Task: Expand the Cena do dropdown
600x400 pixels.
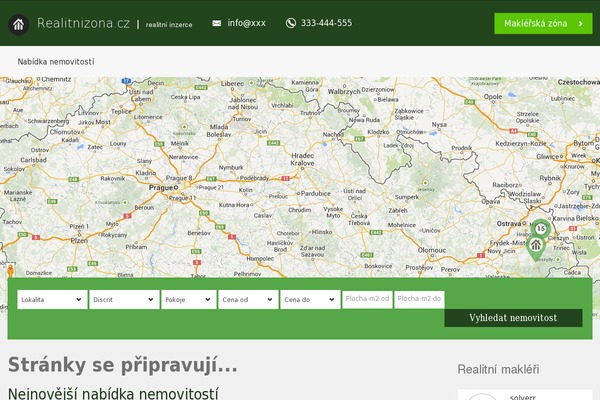Action: [310, 299]
